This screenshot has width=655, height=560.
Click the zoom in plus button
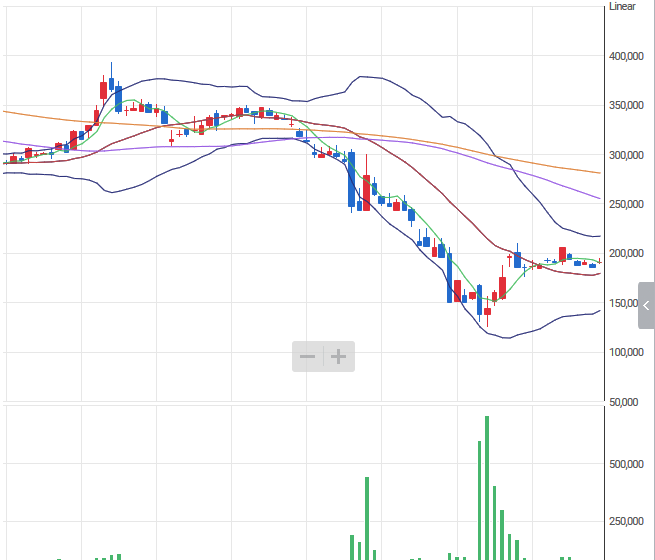[339, 357]
